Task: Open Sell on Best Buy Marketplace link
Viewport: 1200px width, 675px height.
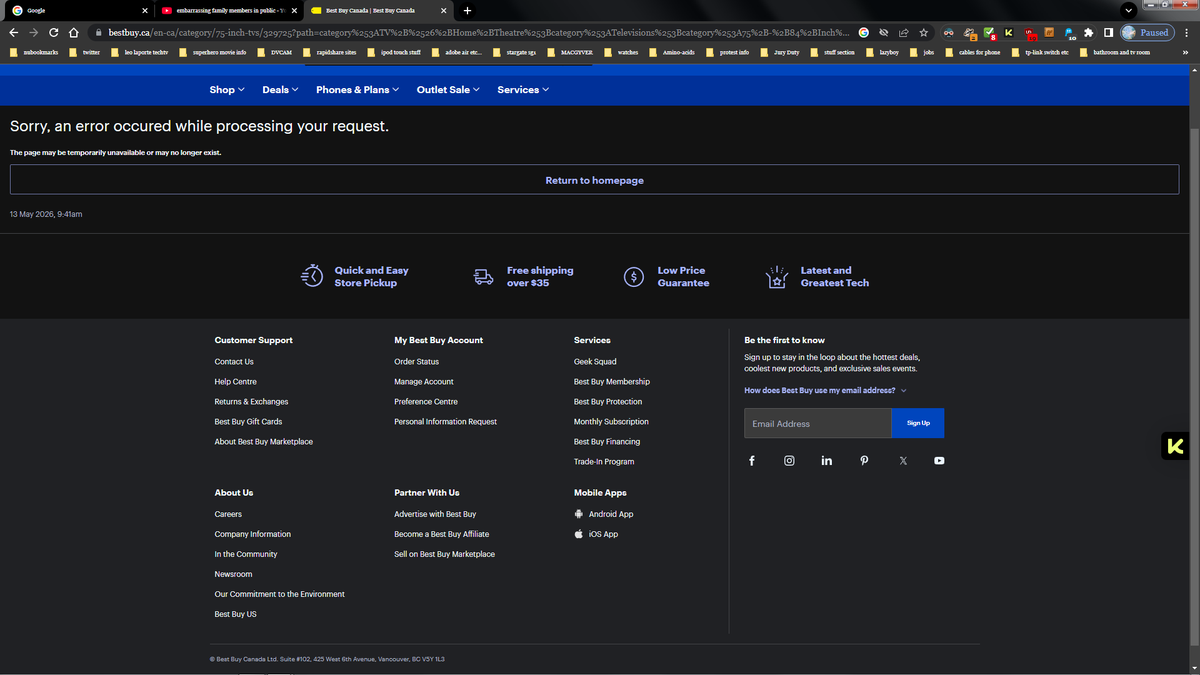Action: point(444,554)
